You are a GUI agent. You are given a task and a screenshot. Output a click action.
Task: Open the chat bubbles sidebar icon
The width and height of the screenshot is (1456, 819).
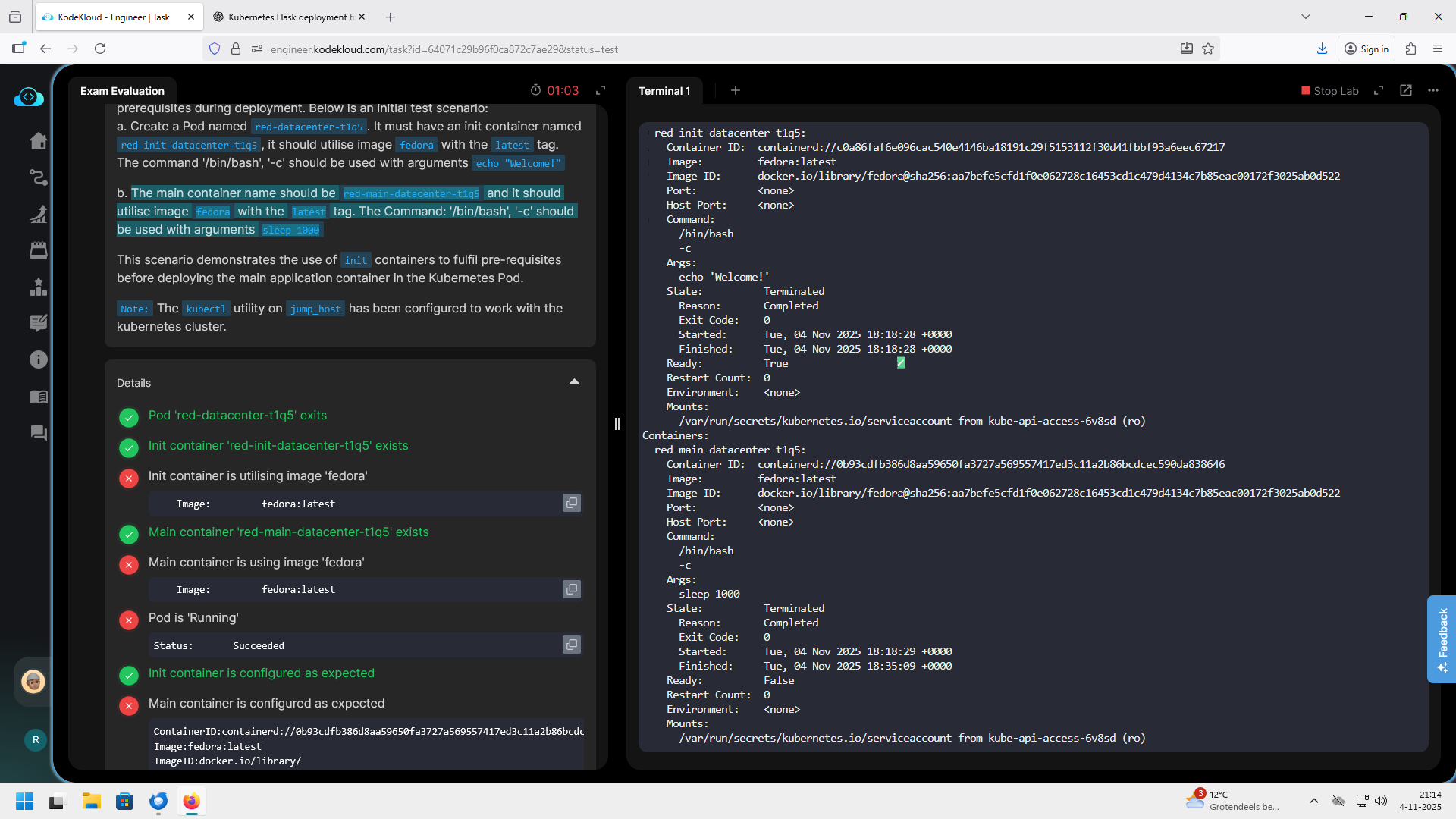[38, 432]
